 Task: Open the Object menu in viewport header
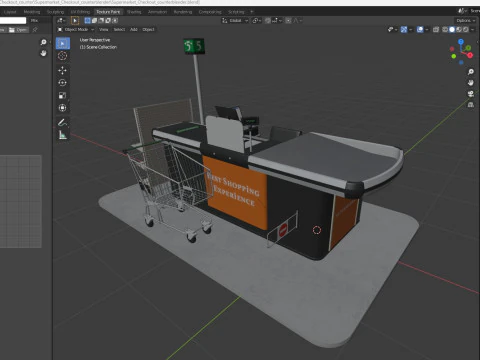click(x=148, y=30)
